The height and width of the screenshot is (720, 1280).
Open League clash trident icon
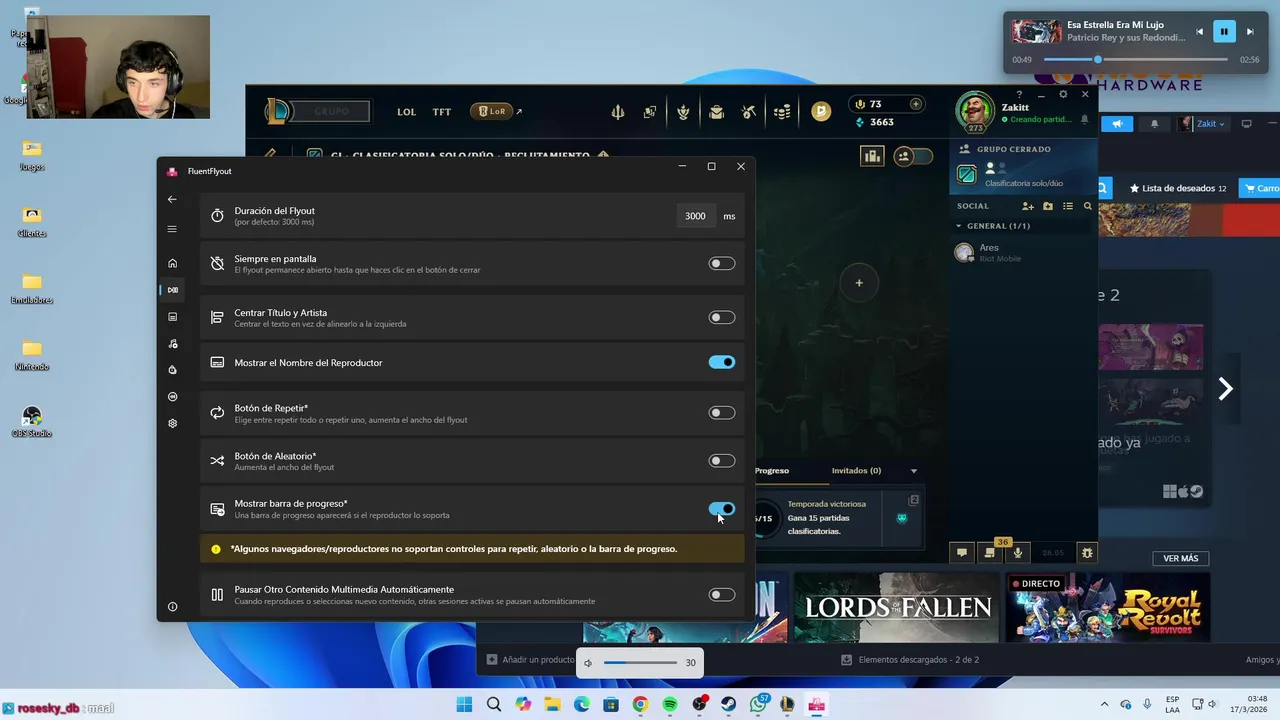[618, 112]
